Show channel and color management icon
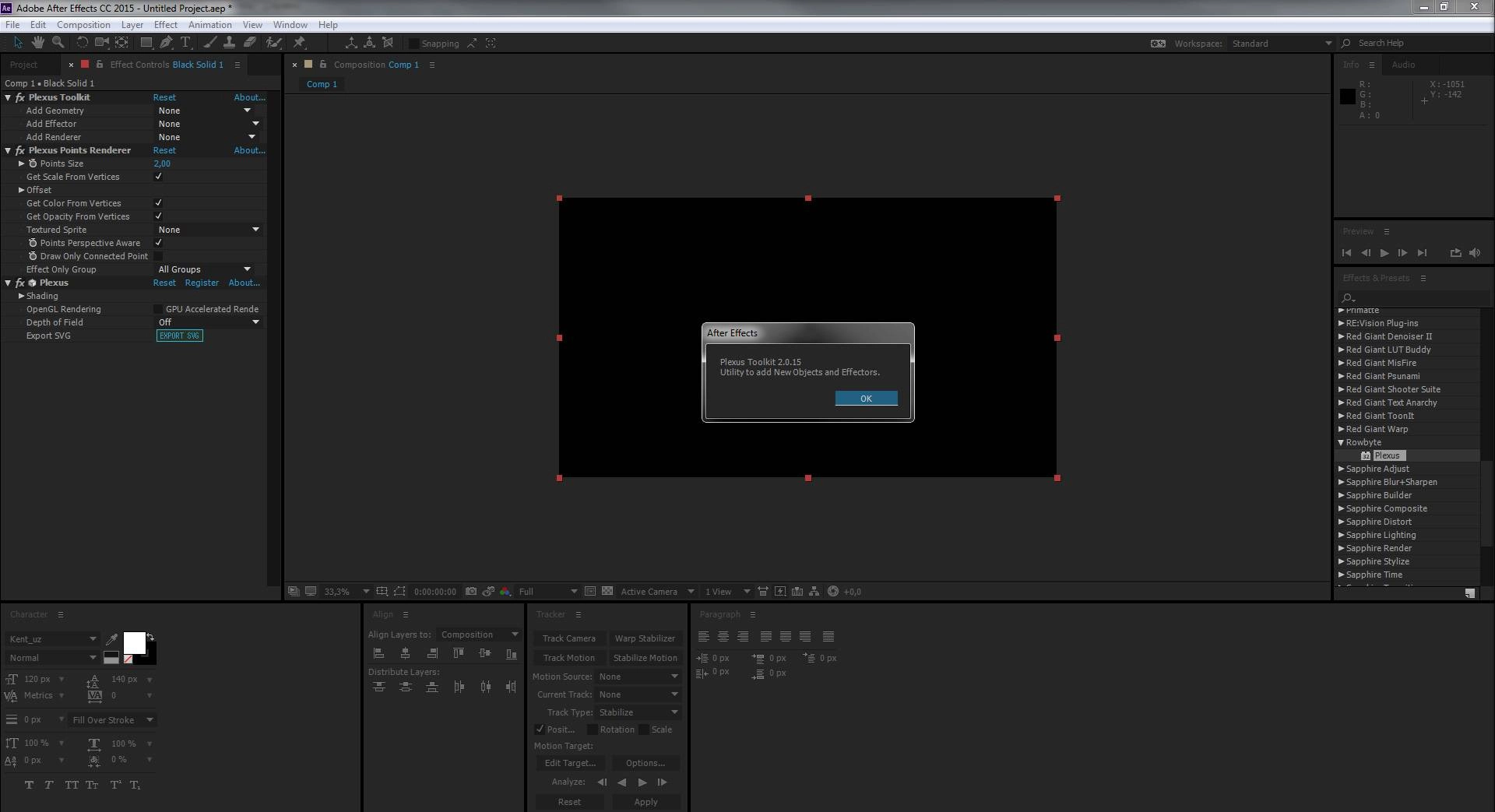 point(505,592)
